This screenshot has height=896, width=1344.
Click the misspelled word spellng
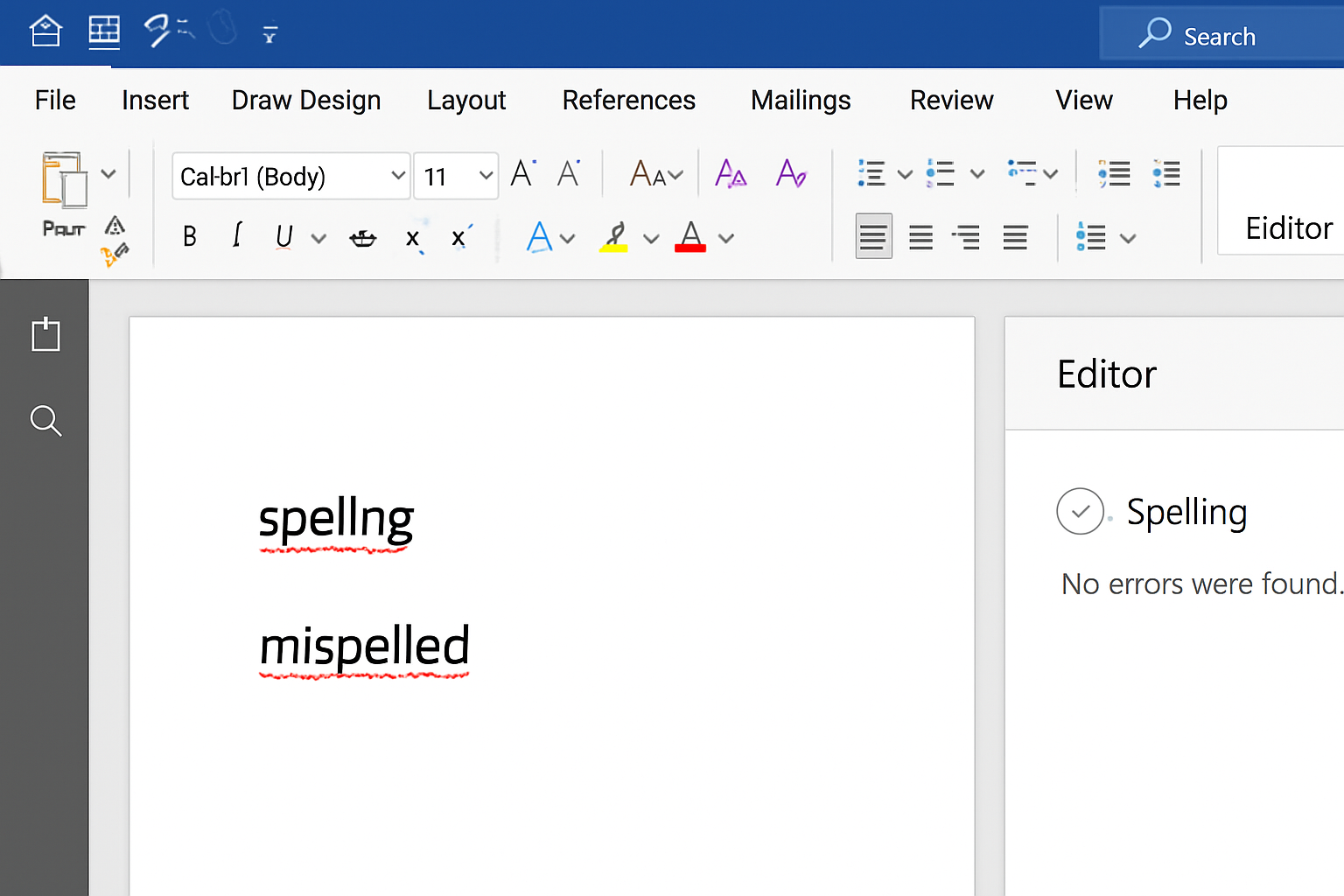pyautogui.click(x=336, y=520)
